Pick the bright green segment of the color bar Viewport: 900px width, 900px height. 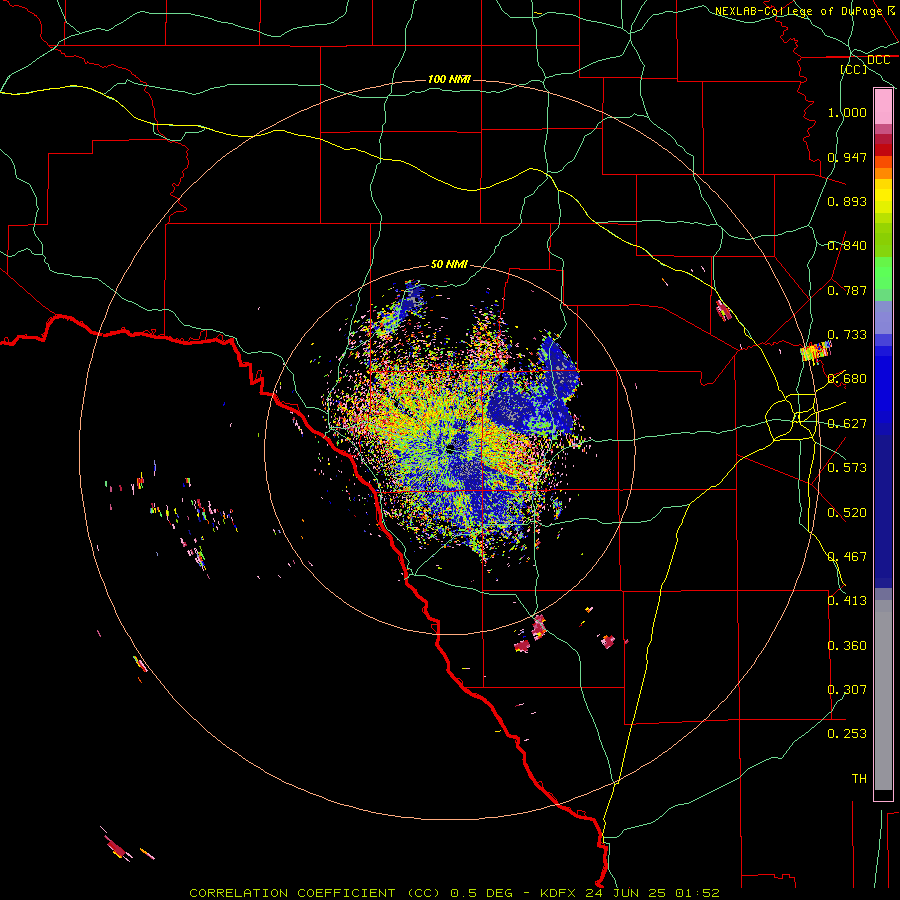[x=883, y=273]
